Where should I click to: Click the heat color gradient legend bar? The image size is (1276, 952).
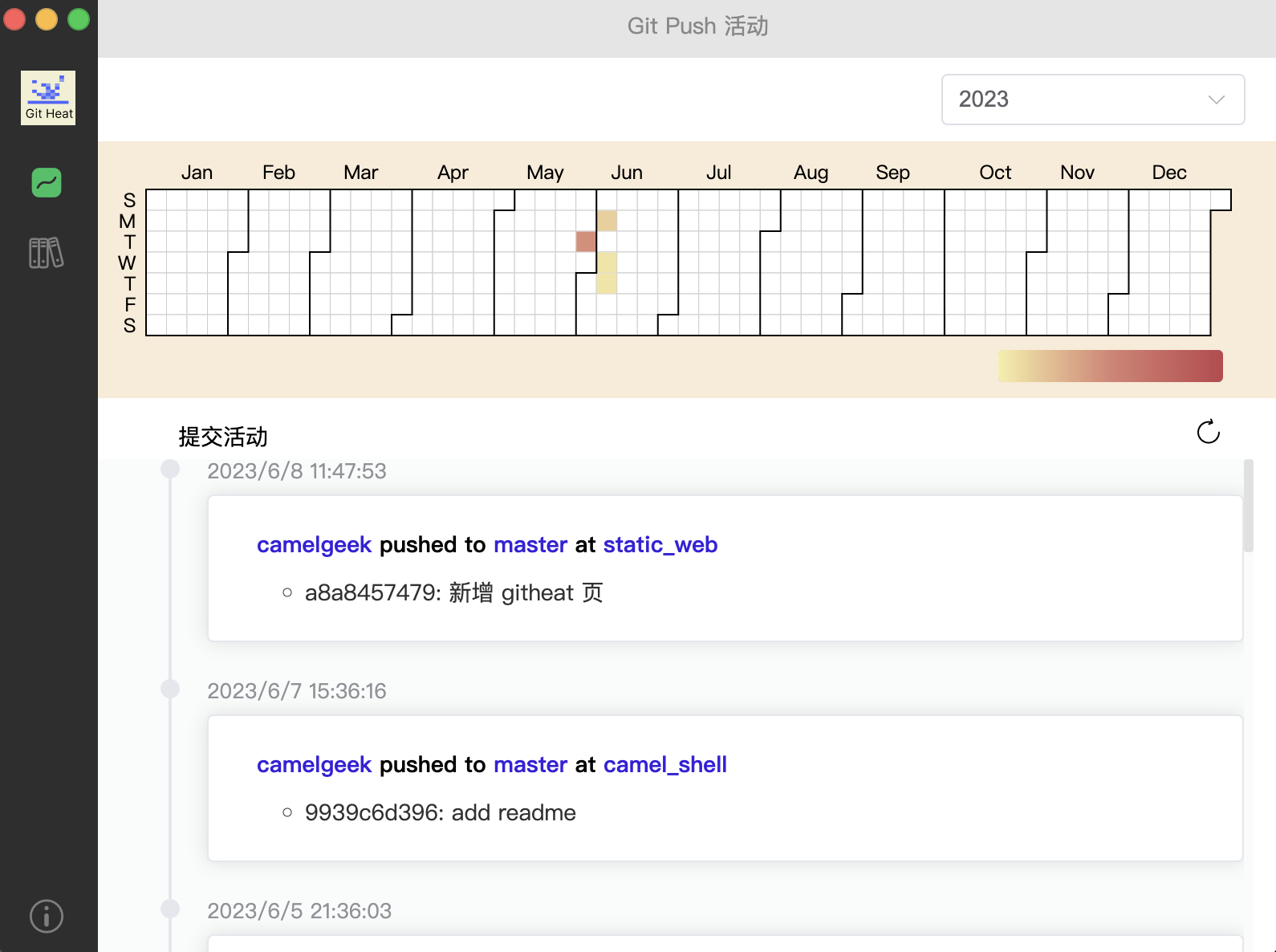click(x=1111, y=366)
